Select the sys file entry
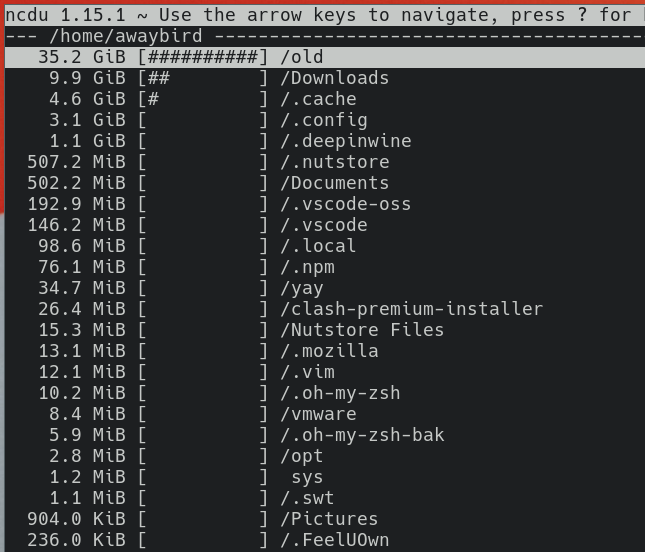 (x=325, y=476)
